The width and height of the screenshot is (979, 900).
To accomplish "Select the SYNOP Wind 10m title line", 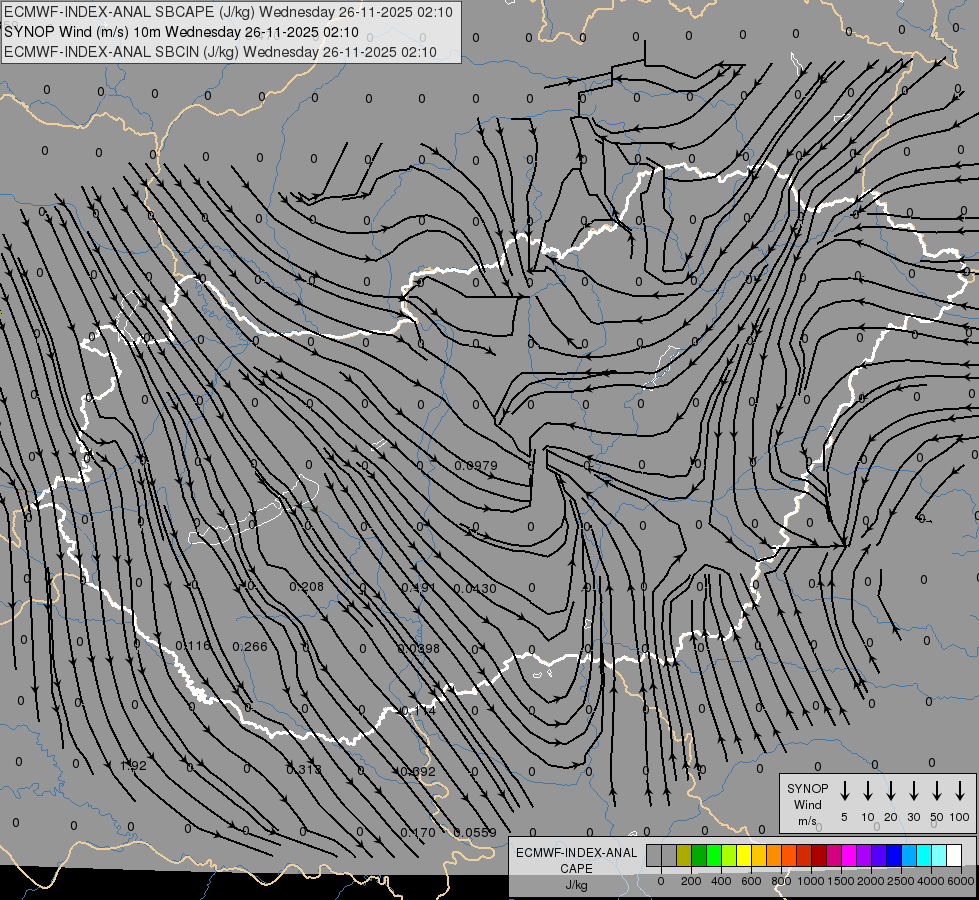I will coord(181,32).
